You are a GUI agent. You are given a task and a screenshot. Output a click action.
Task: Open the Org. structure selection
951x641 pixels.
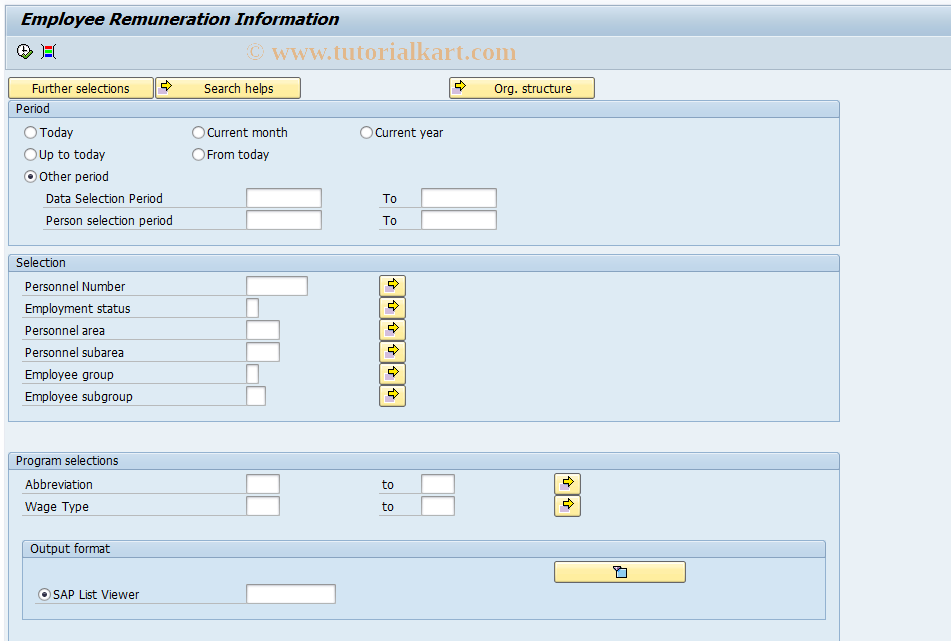click(x=521, y=88)
